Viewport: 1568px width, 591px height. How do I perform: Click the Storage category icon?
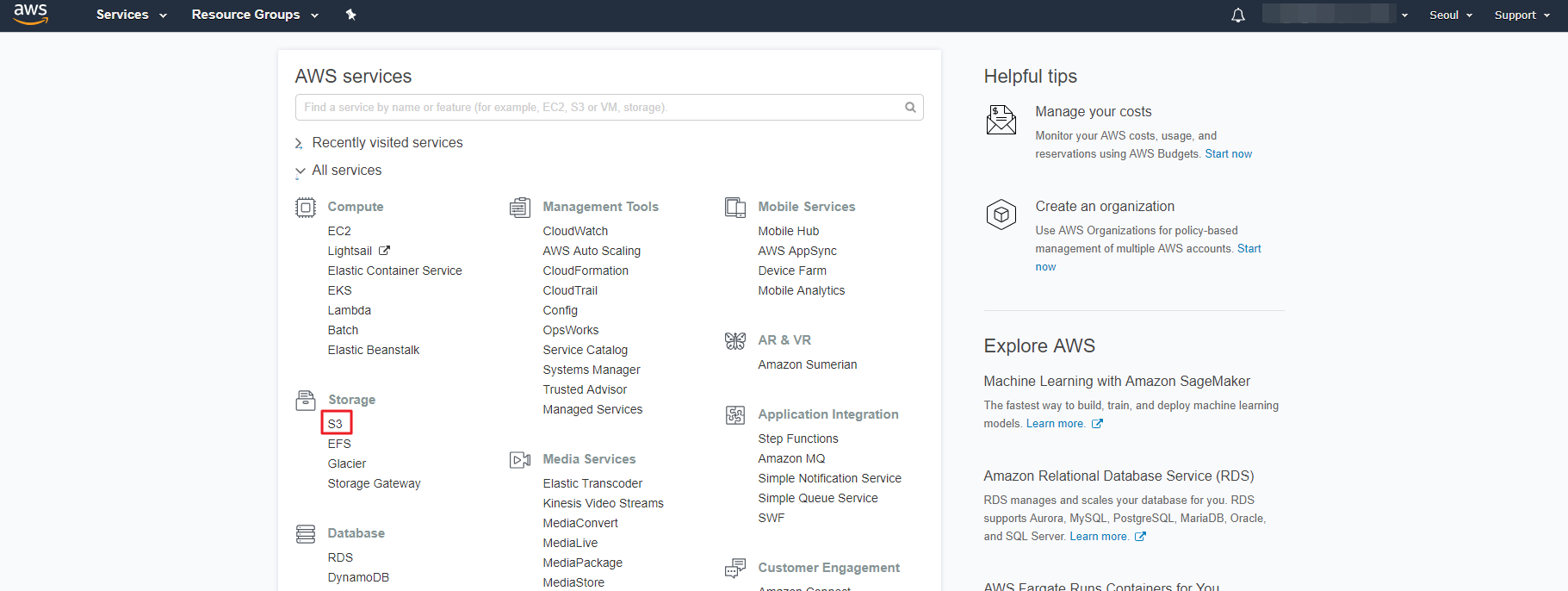[306, 400]
